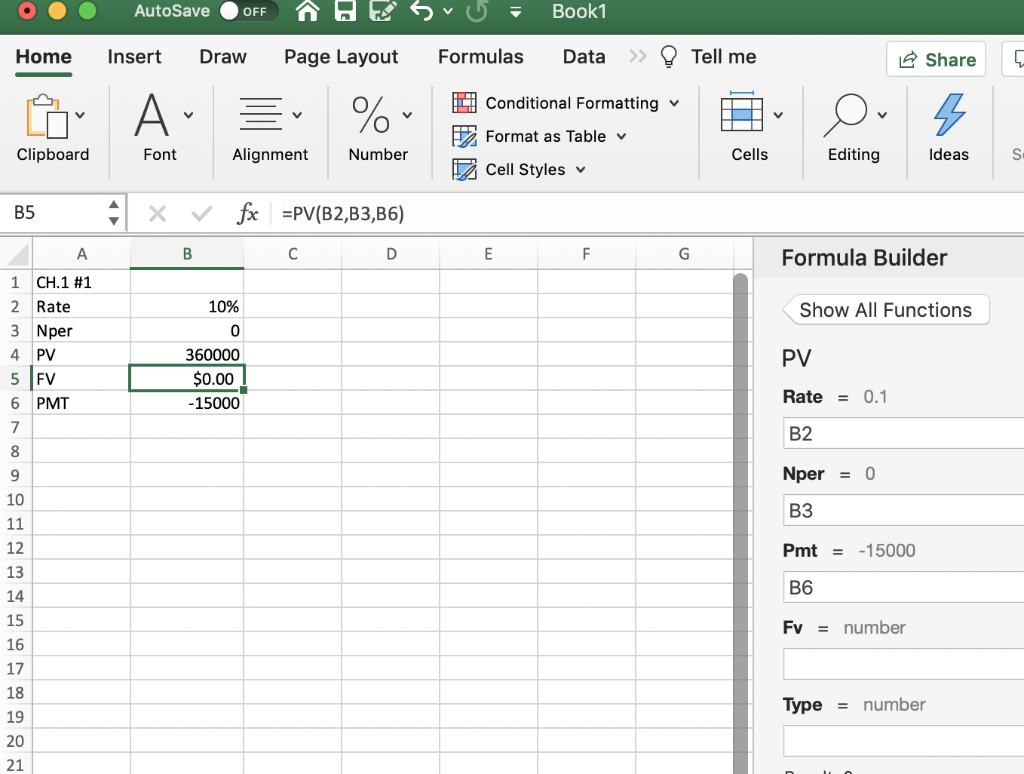This screenshot has width=1024, height=774.
Task: Switch to the Insert tab
Action: [135, 57]
